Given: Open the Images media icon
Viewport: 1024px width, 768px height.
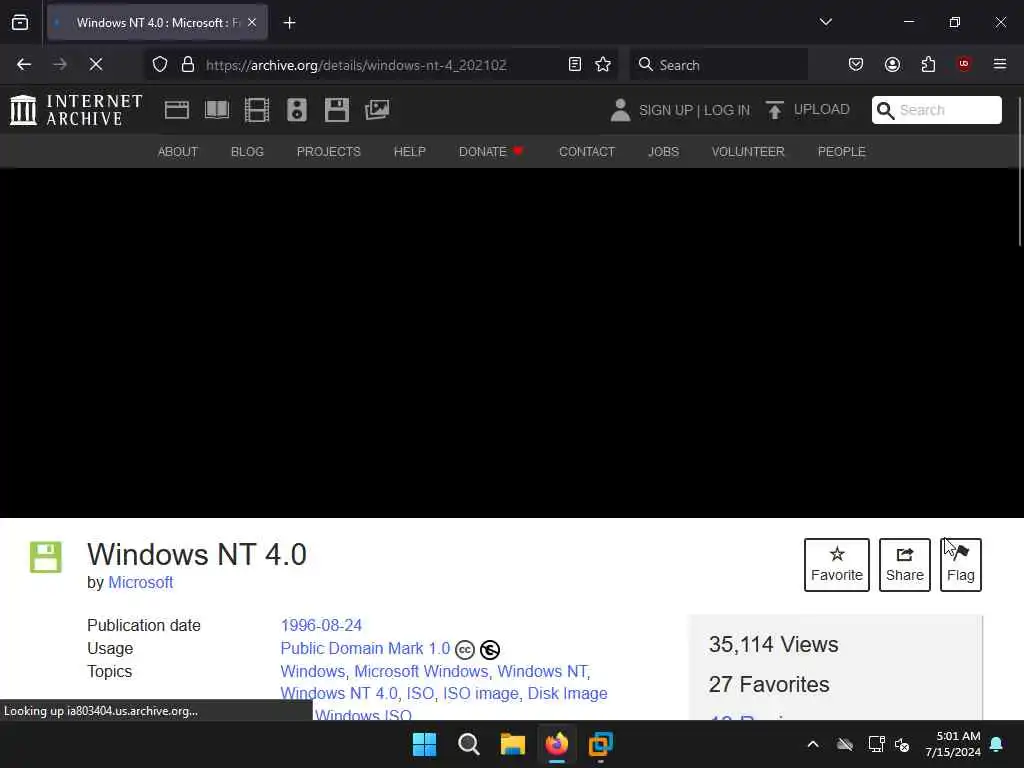Looking at the screenshot, I should (377, 110).
